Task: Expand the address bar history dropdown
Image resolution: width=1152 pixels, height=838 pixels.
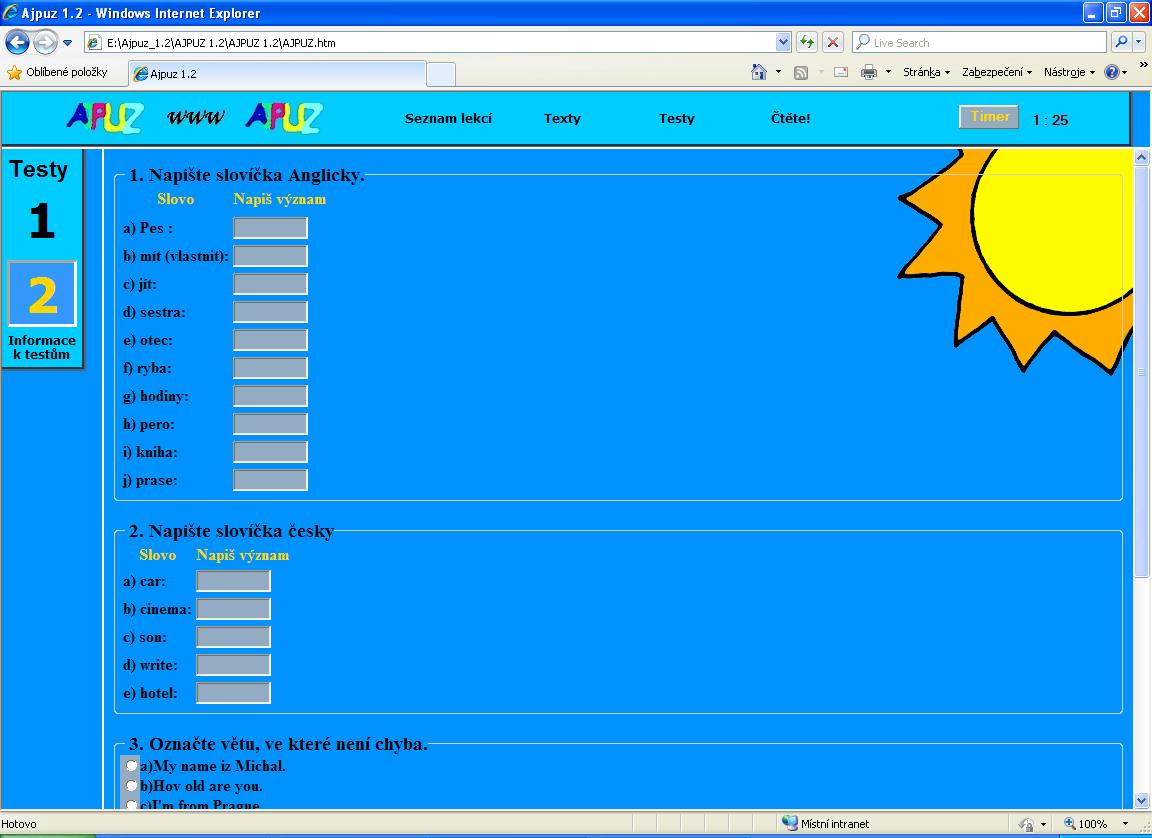Action: click(x=783, y=43)
